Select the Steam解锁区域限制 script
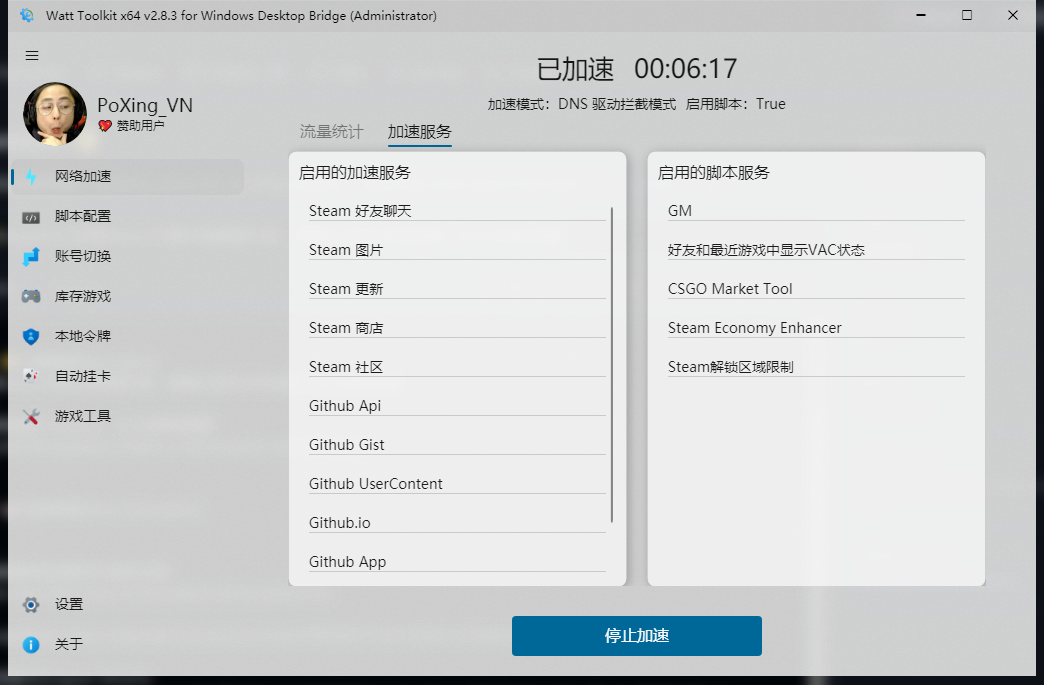 [816, 367]
